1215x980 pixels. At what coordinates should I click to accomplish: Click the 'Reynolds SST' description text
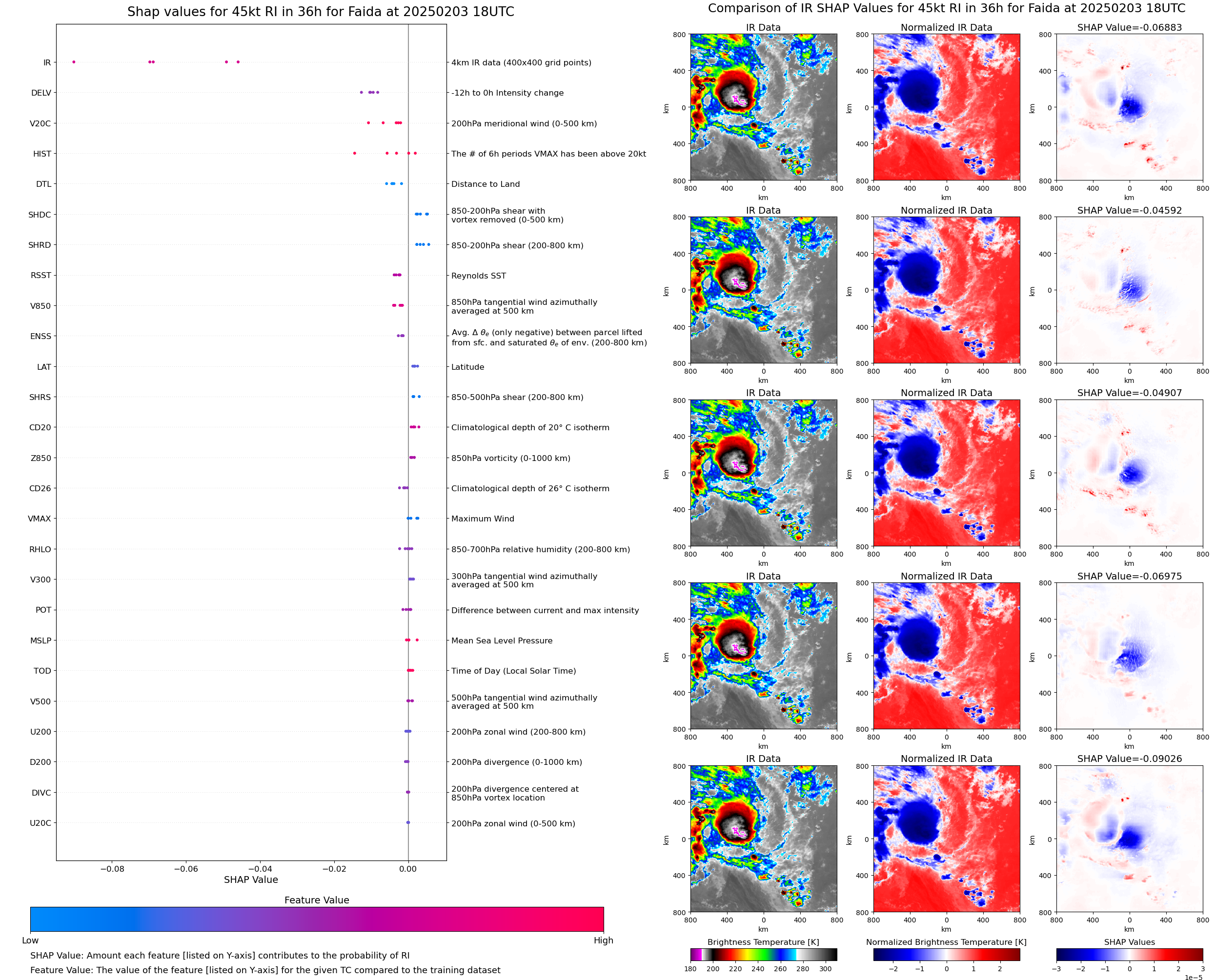pyautogui.click(x=478, y=276)
